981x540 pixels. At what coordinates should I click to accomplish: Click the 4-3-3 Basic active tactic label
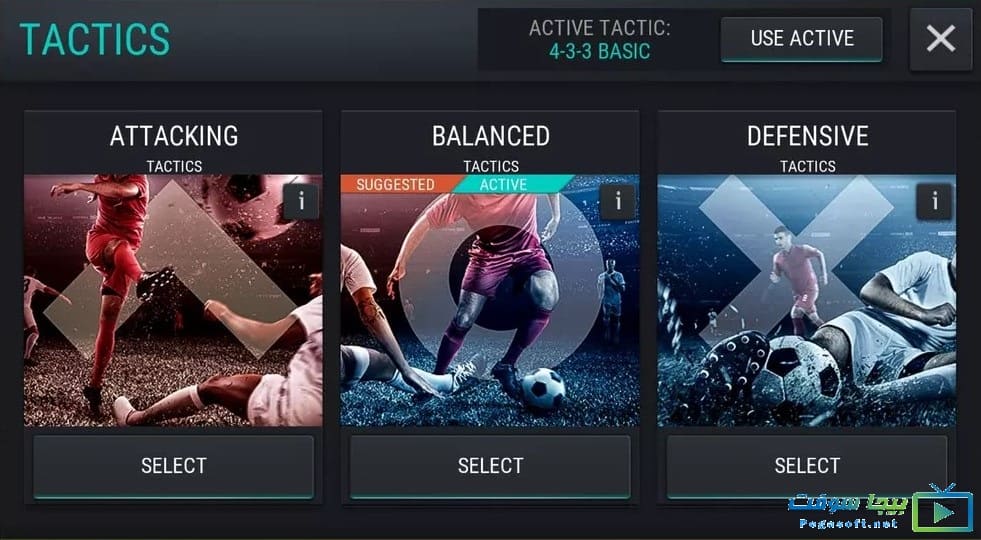(x=599, y=51)
